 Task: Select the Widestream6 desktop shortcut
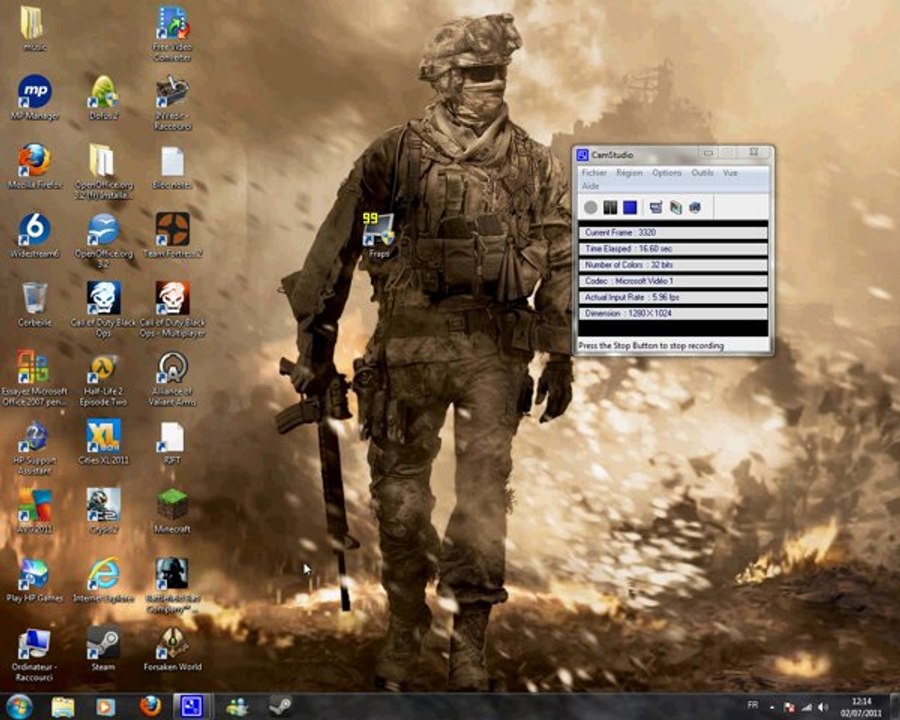pyautogui.click(x=34, y=235)
